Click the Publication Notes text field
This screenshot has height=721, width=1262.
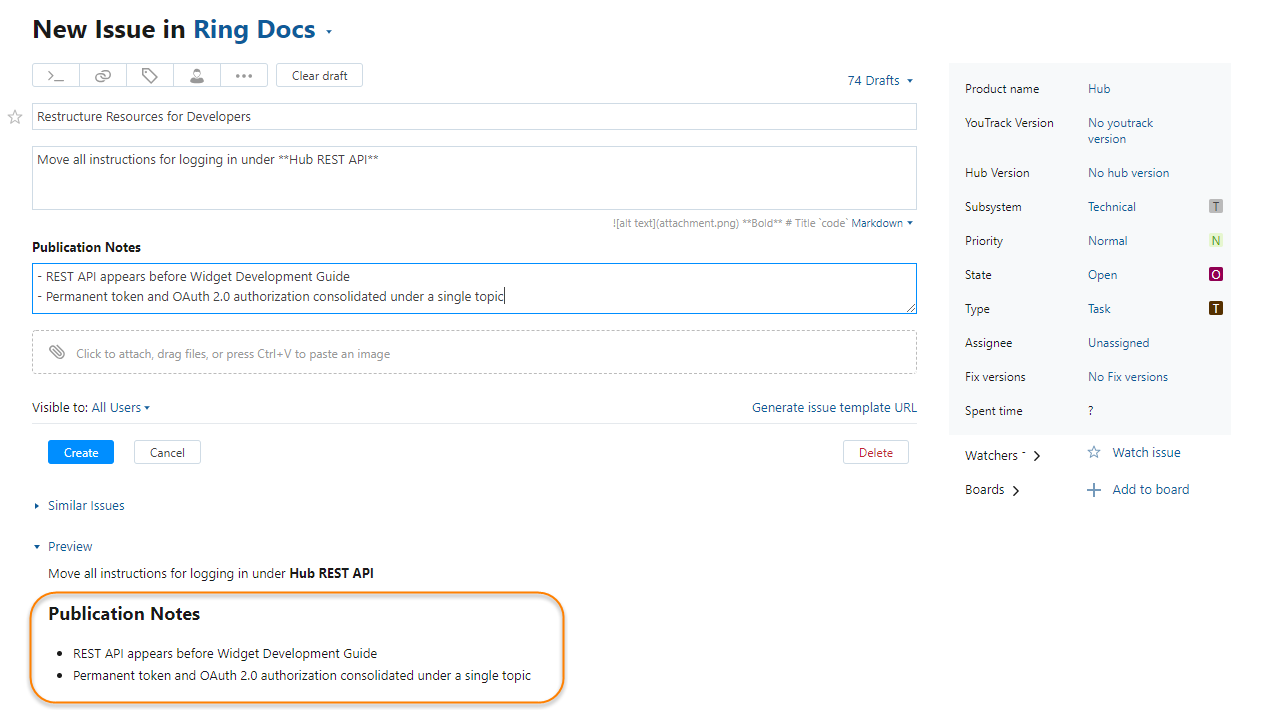coord(474,288)
